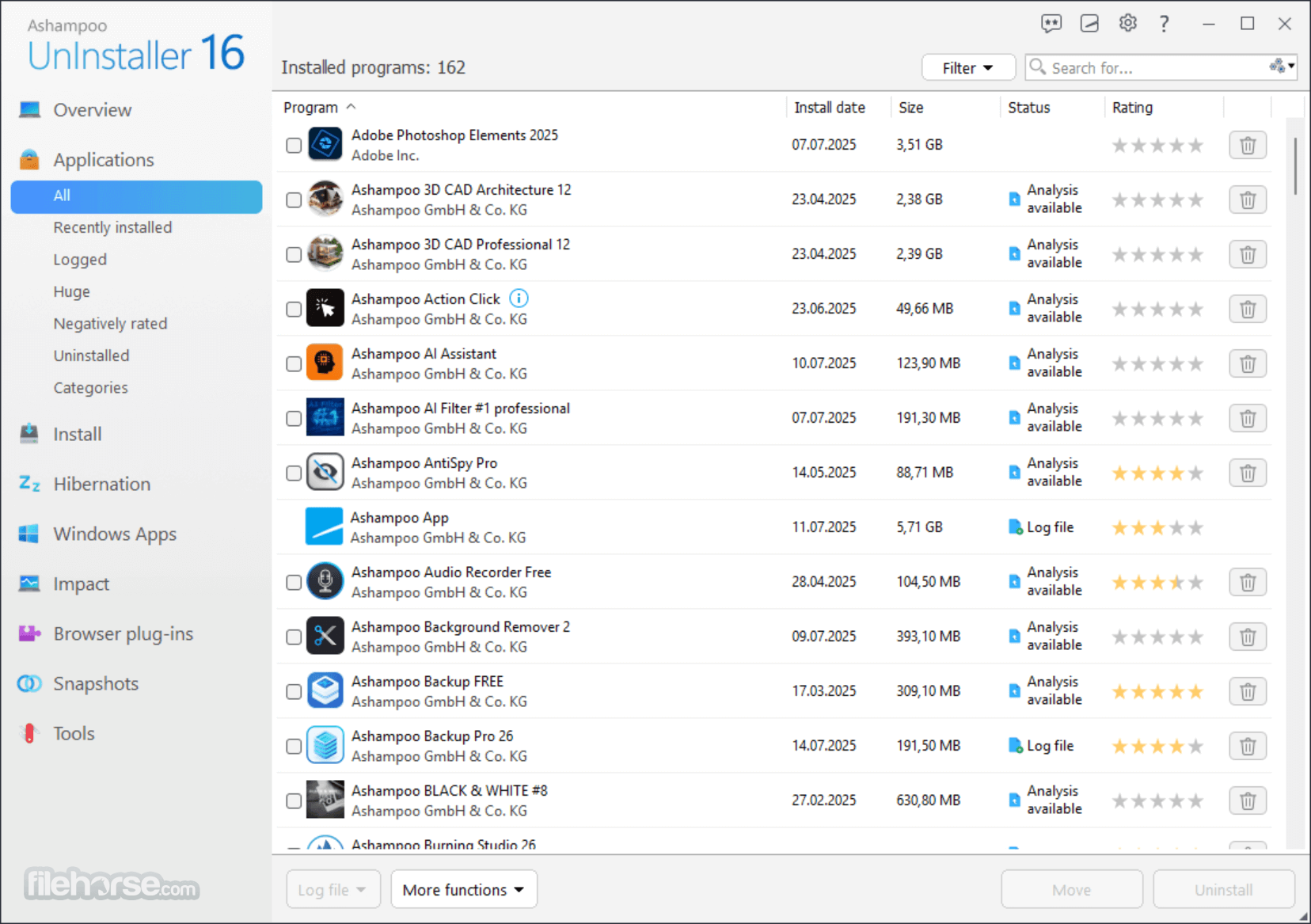This screenshot has height=924, width=1311.
Task: Click trash icon for Ashampoo 3D CAD Professional 12
Action: pos(1248,254)
